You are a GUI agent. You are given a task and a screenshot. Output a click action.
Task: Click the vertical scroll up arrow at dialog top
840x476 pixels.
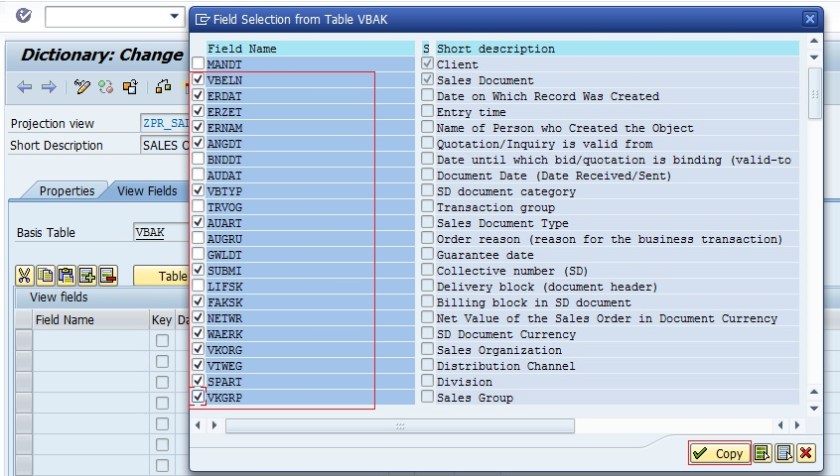point(814,41)
